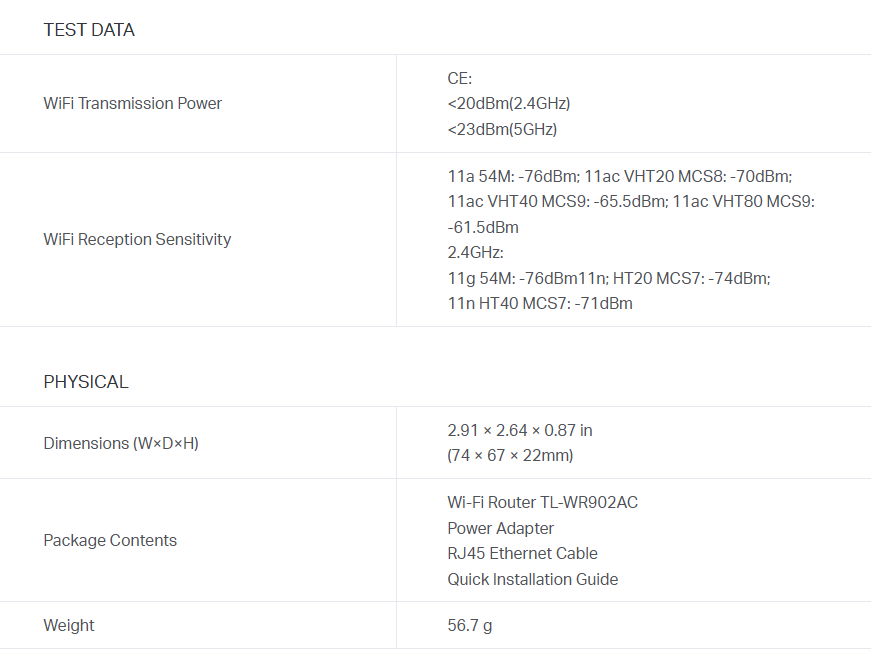Image resolution: width=871 pixels, height=656 pixels.
Task: Click the <23dBm(5GHz) power value
Action: (502, 130)
